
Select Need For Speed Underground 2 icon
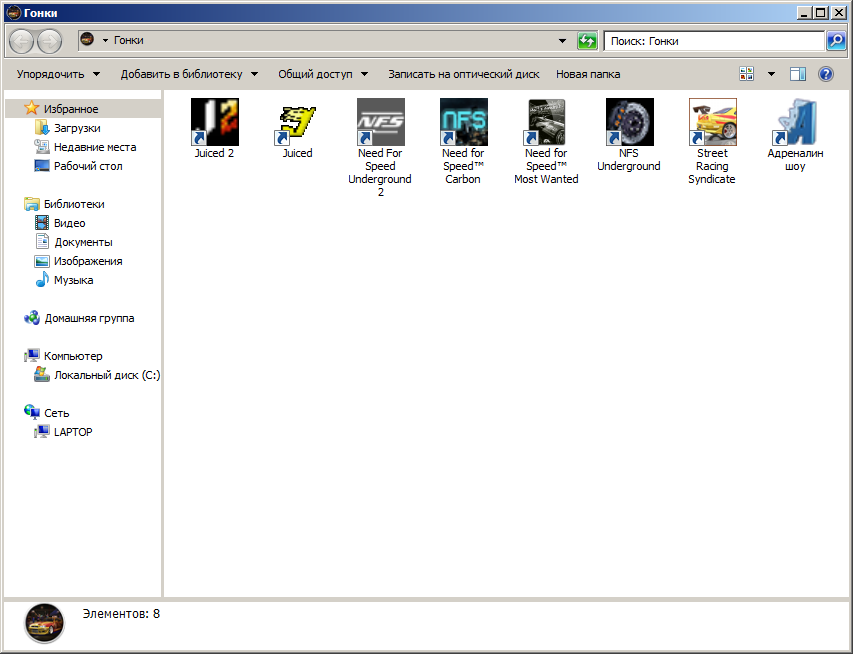(x=380, y=122)
